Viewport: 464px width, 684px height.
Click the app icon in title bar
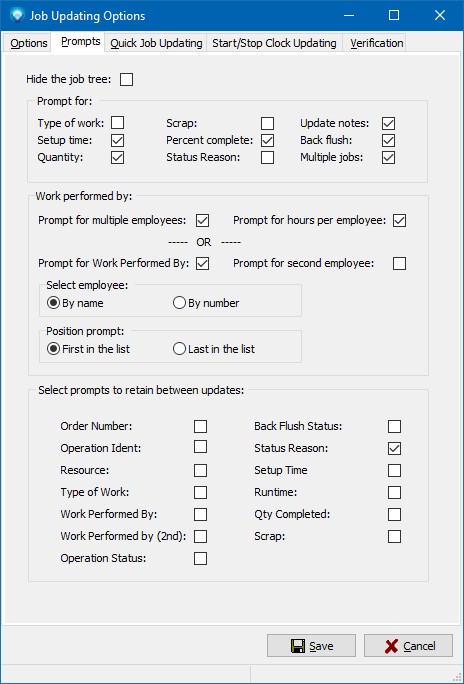coord(17,16)
